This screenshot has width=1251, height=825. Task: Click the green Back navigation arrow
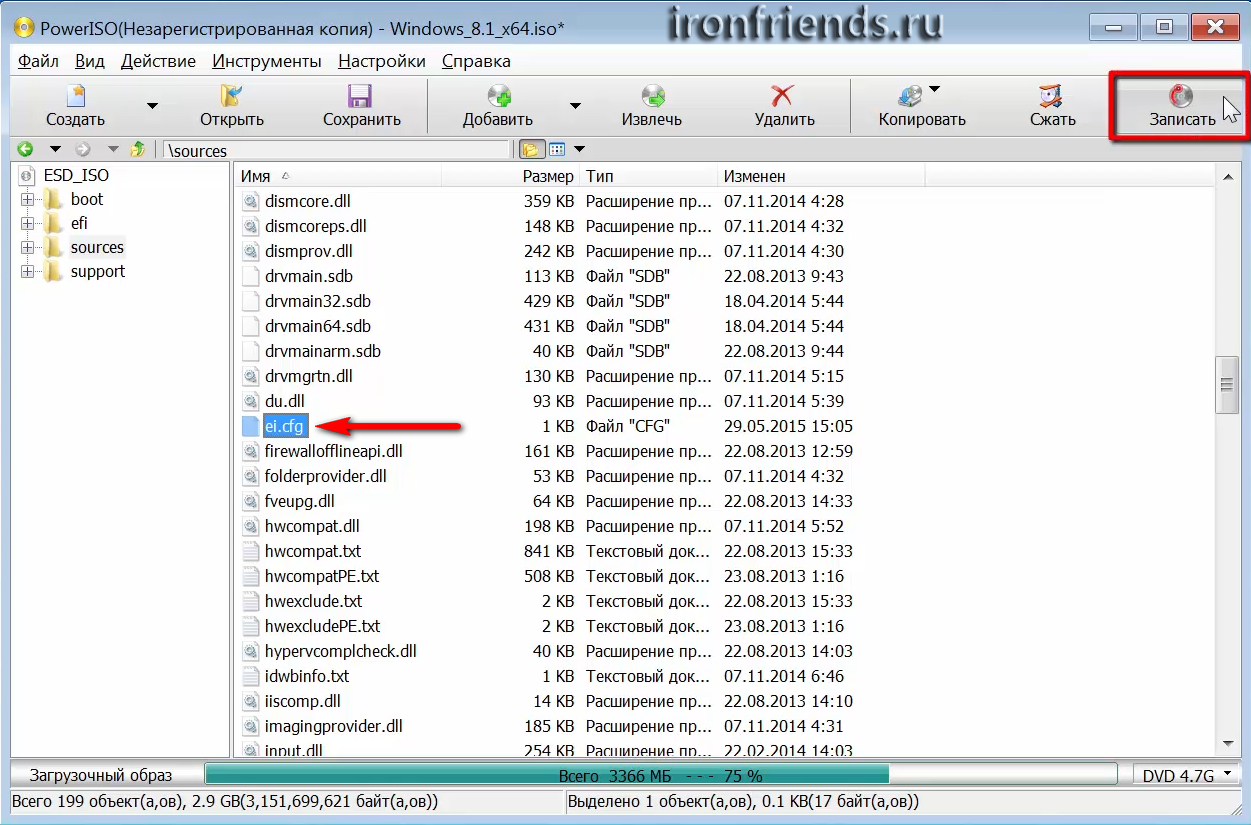coord(25,150)
